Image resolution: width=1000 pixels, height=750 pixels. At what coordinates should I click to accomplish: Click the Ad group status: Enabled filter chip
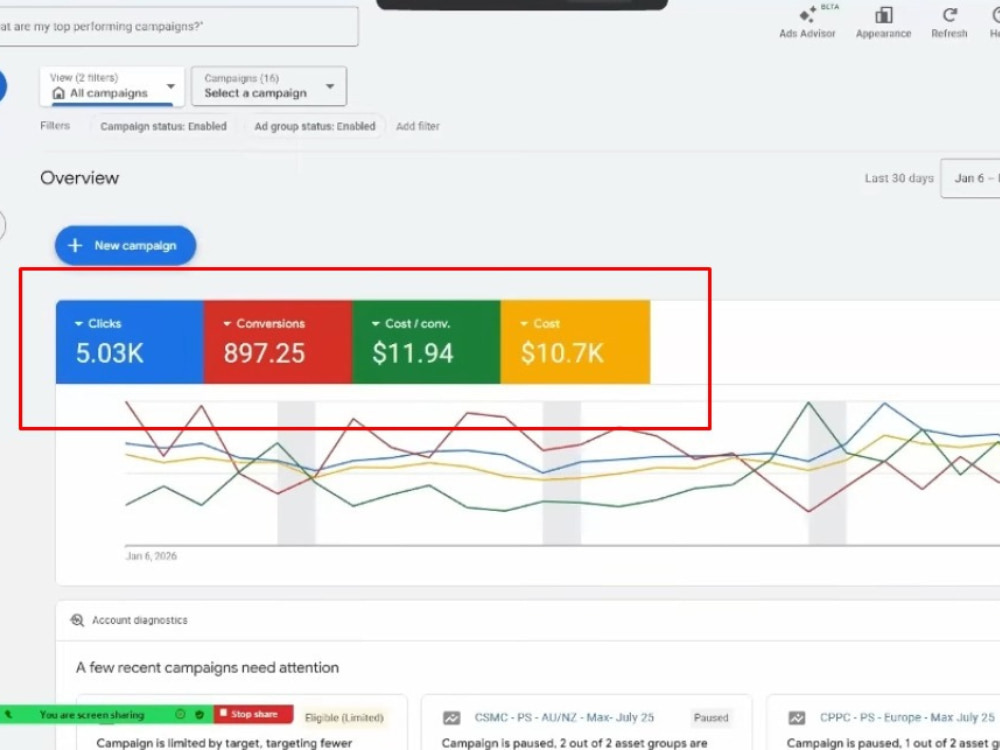click(x=315, y=126)
